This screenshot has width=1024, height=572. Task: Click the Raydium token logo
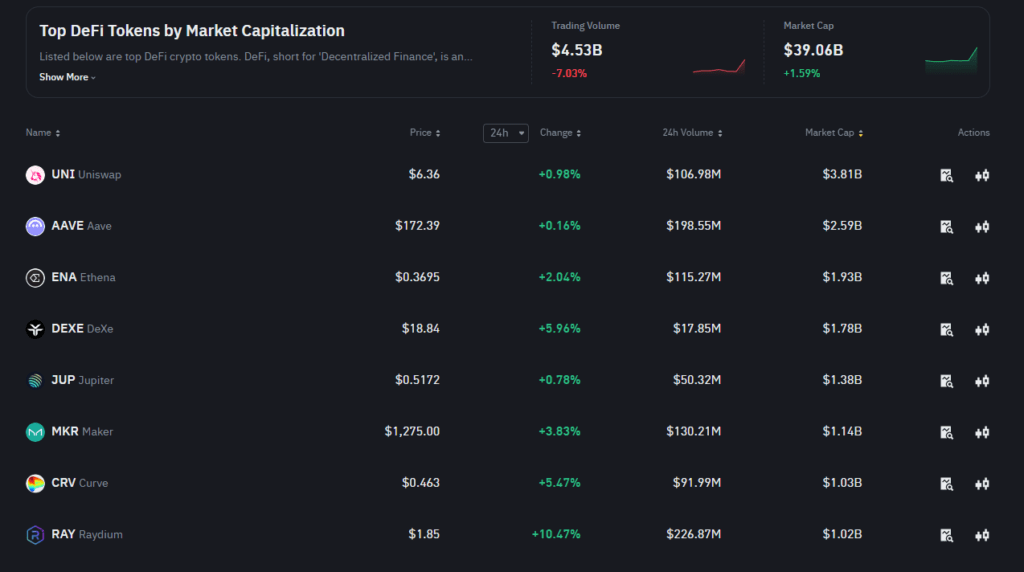(35, 535)
